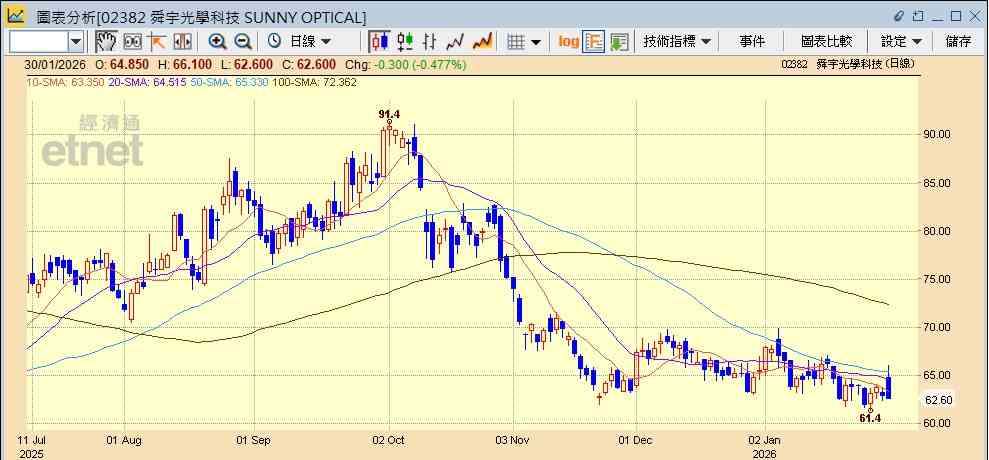The image size is (989, 460).
Task: Click the 02 Jan date axis label
Action: coord(764,440)
